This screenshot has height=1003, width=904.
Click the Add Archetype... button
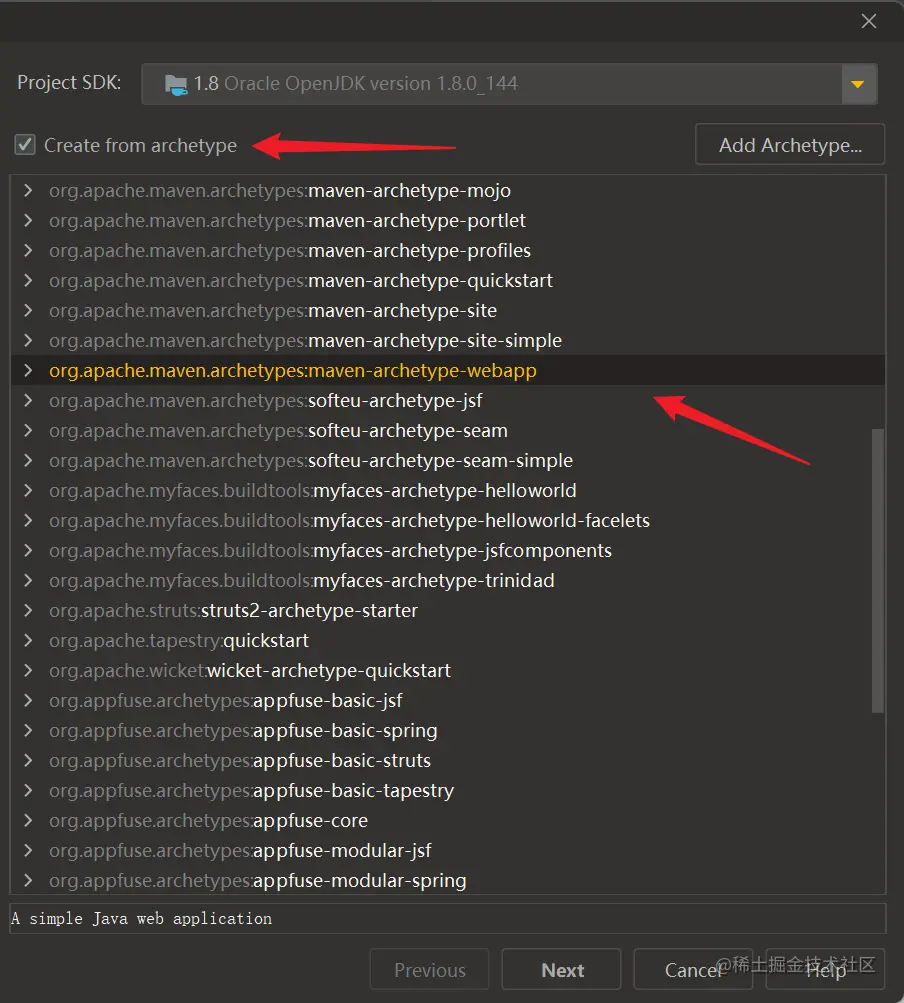click(790, 145)
